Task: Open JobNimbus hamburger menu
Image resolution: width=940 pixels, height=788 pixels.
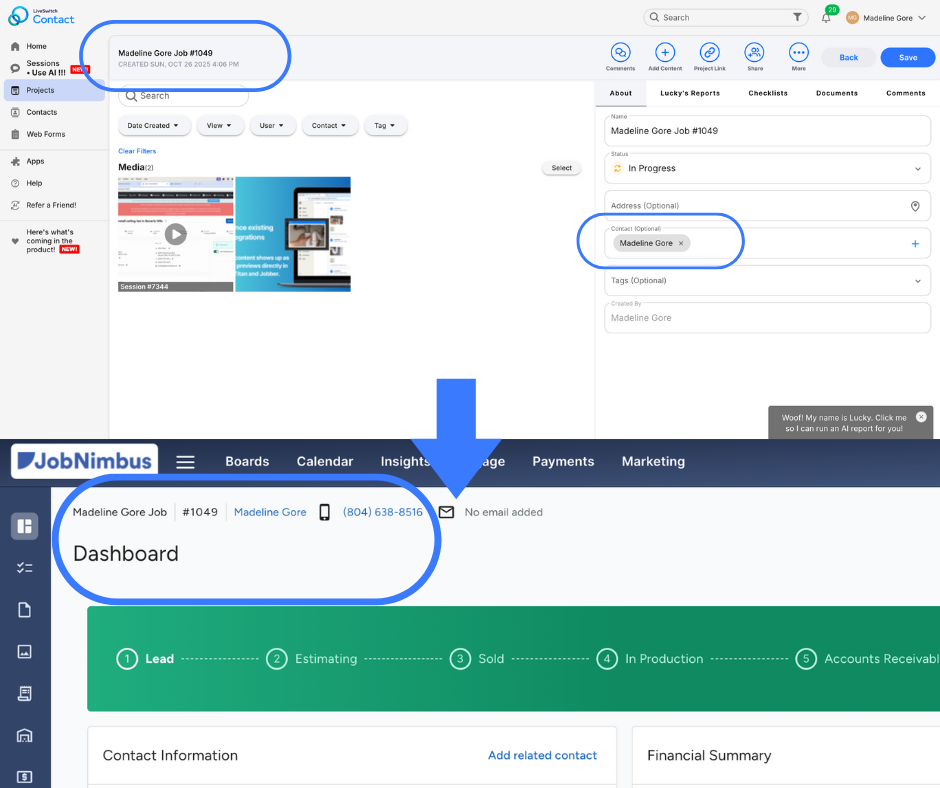Action: [185, 462]
